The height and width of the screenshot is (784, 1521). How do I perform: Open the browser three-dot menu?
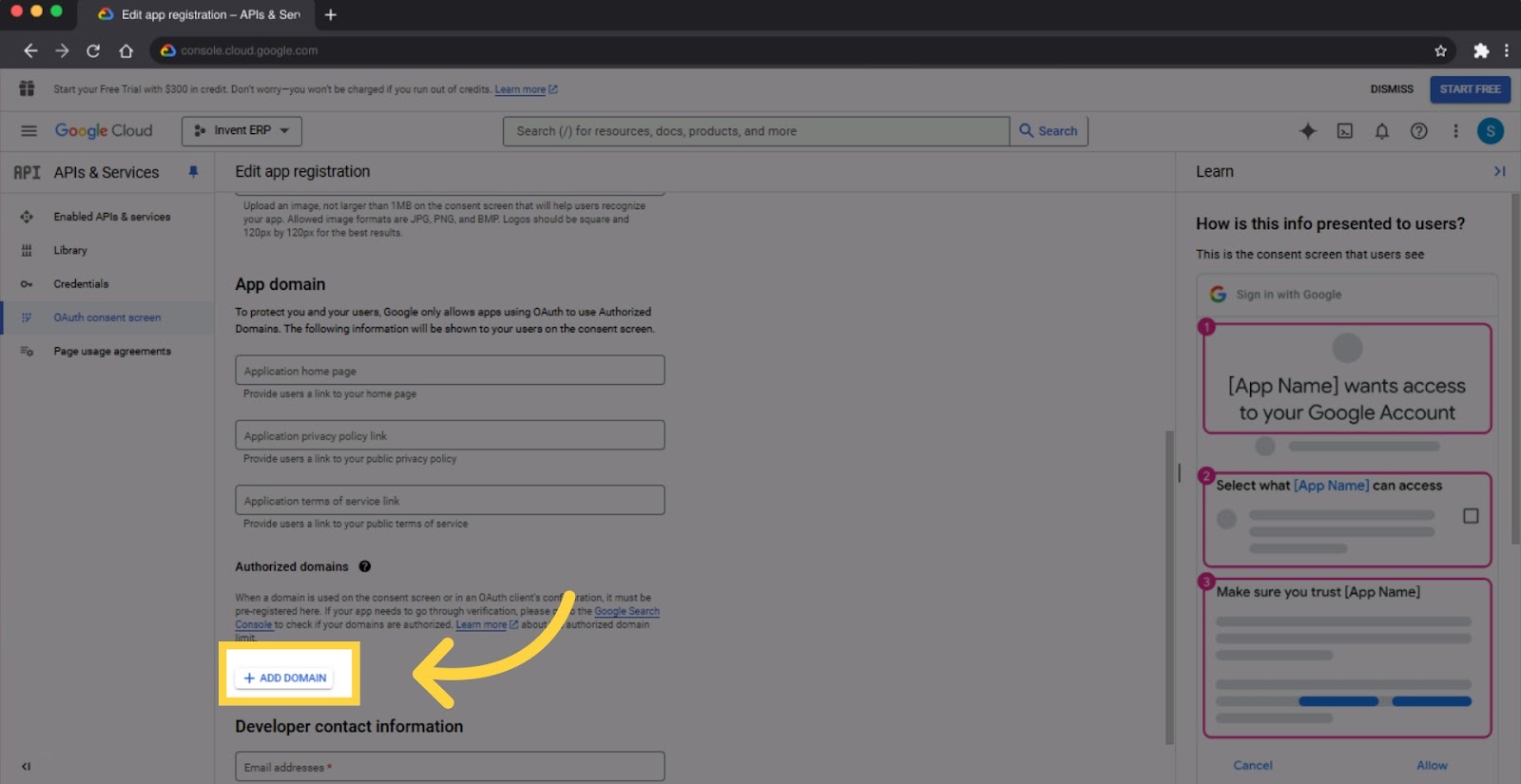pyautogui.click(x=1506, y=50)
